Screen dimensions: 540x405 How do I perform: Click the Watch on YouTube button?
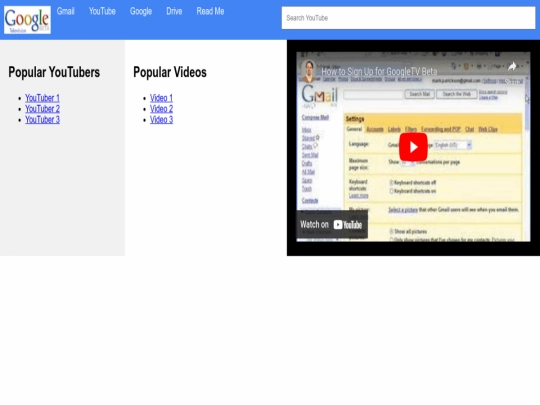pos(332,225)
